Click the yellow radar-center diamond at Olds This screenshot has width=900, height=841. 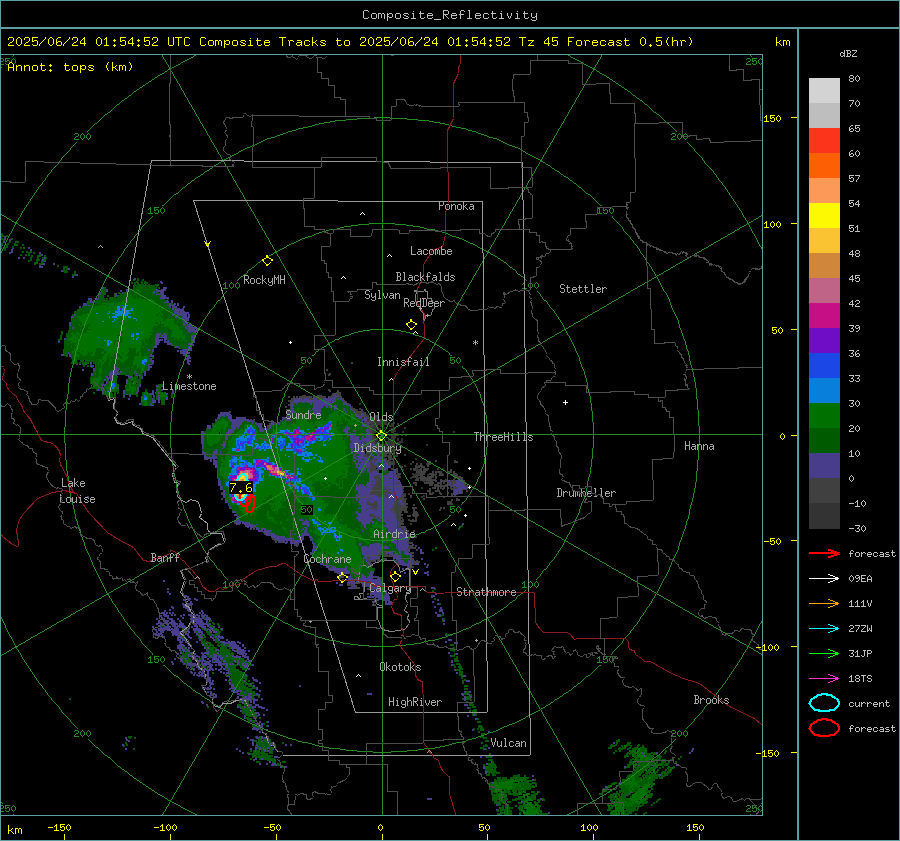[381, 436]
